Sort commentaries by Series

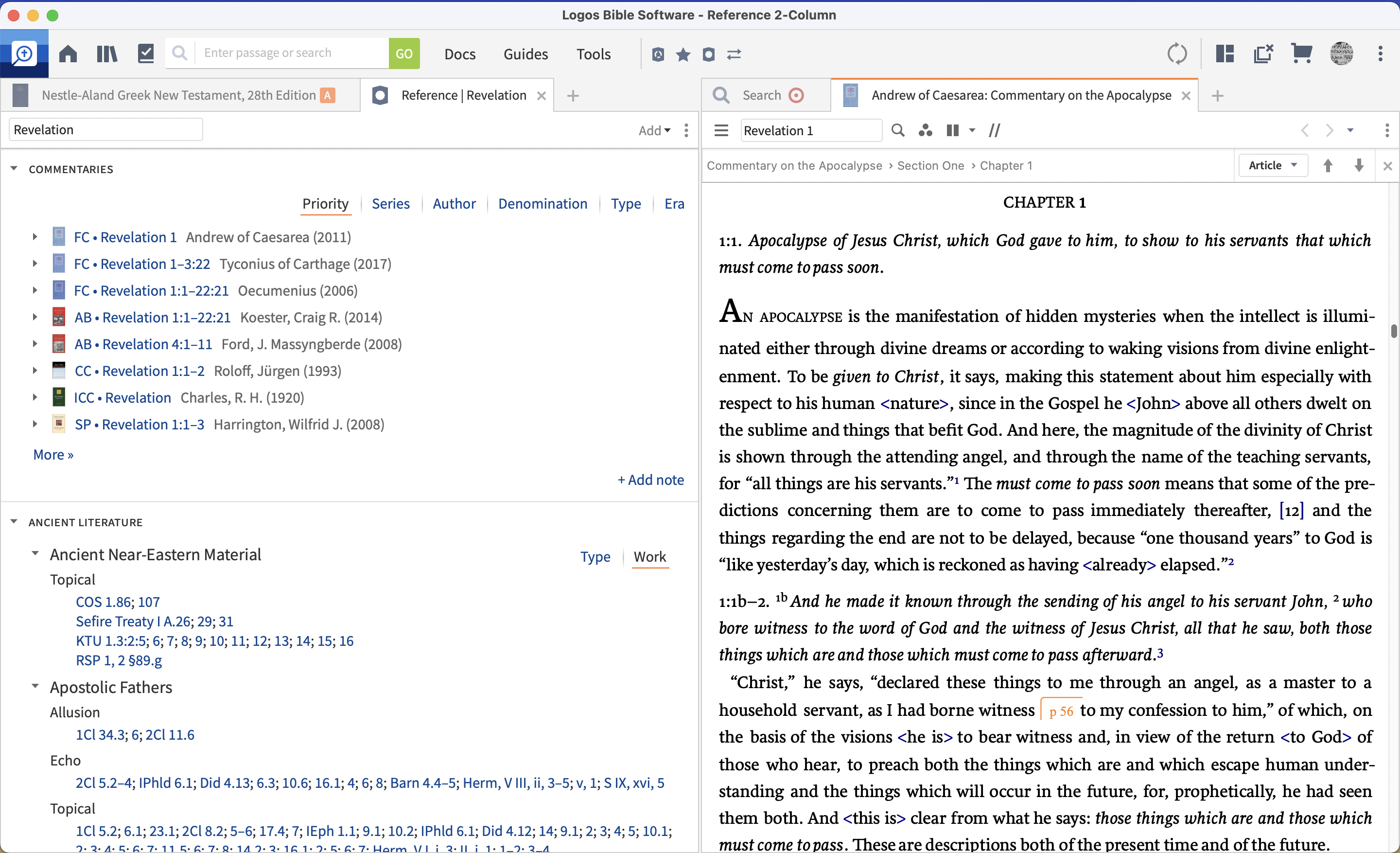click(x=390, y=203)
